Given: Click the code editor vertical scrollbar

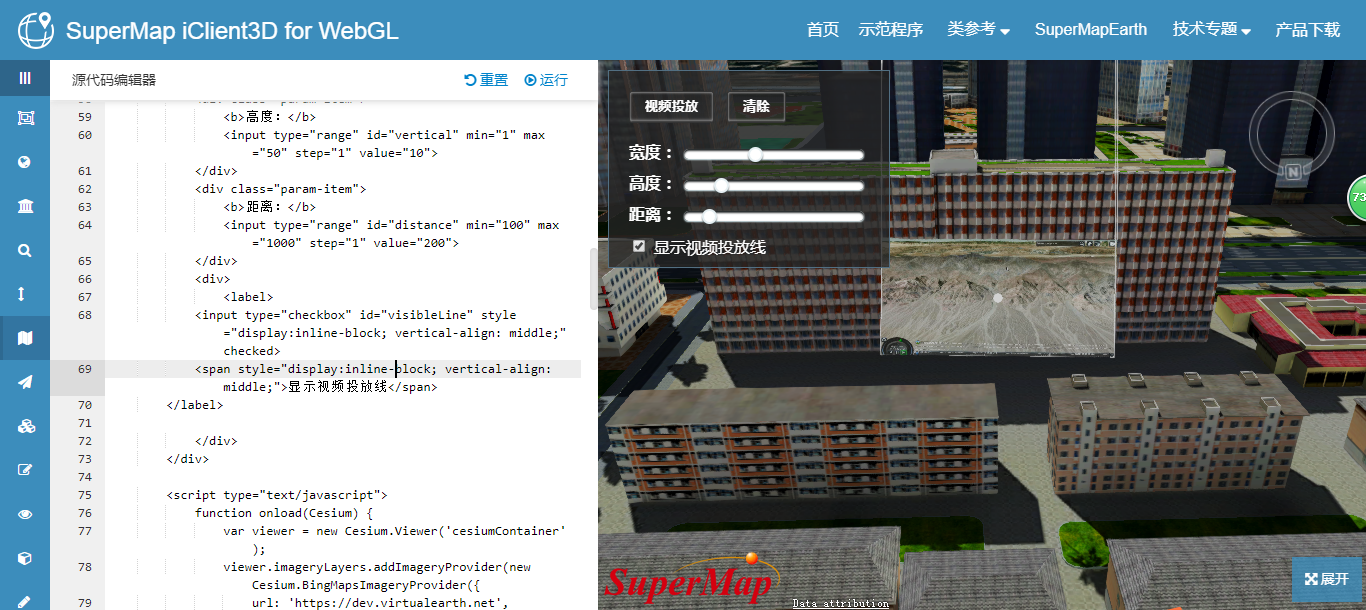Looking at the screenshot, I should 593,279.
